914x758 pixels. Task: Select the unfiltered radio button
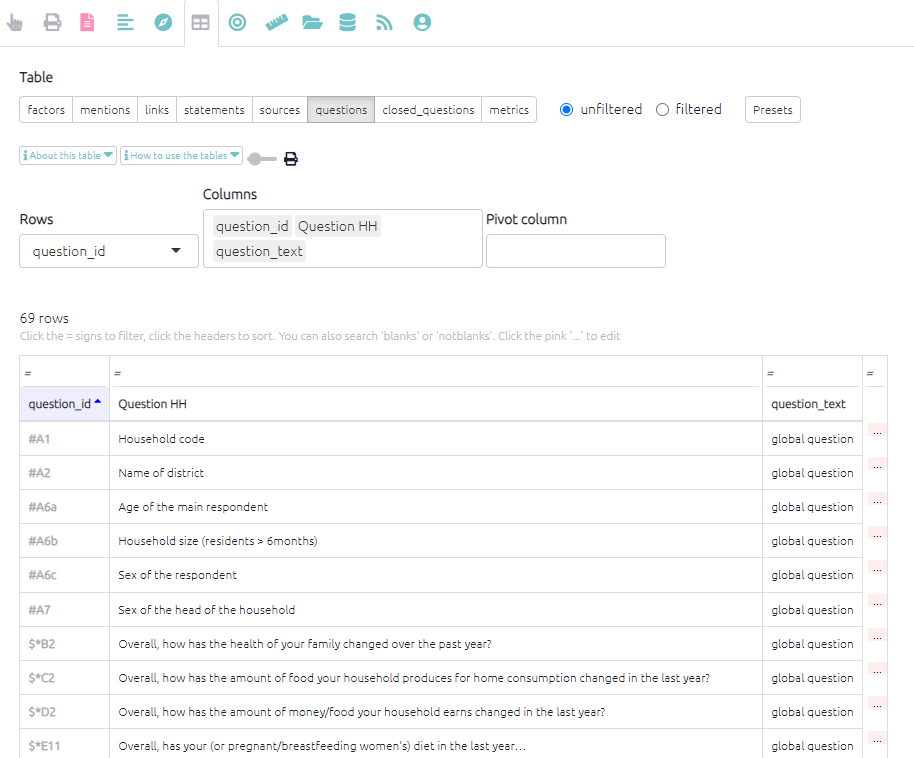point(567,110)
